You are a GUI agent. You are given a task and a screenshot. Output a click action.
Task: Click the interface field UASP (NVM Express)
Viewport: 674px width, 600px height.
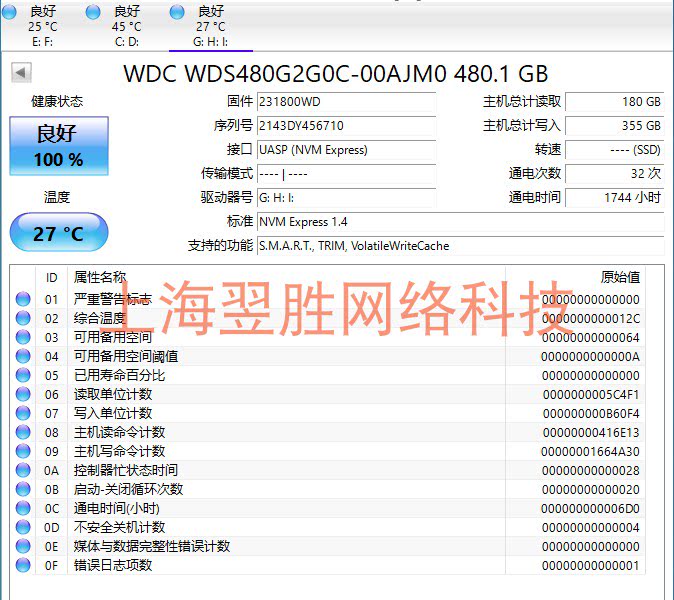pyautogui.click(x=346, y=150)
